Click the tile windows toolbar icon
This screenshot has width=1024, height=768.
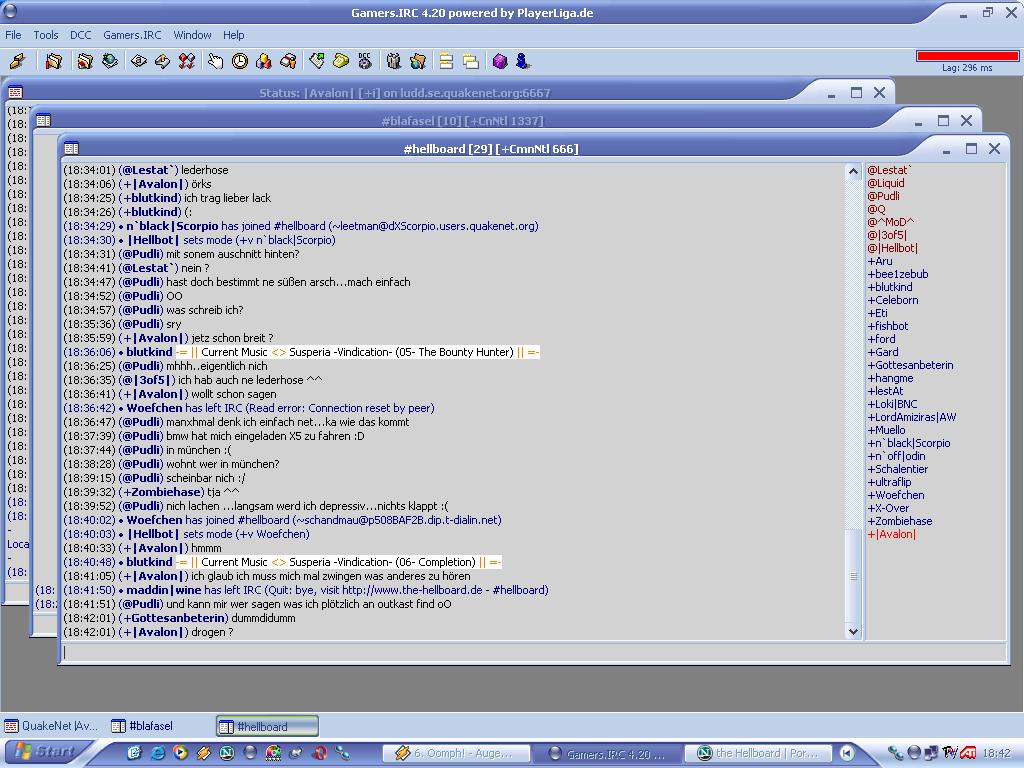(446, 61)
